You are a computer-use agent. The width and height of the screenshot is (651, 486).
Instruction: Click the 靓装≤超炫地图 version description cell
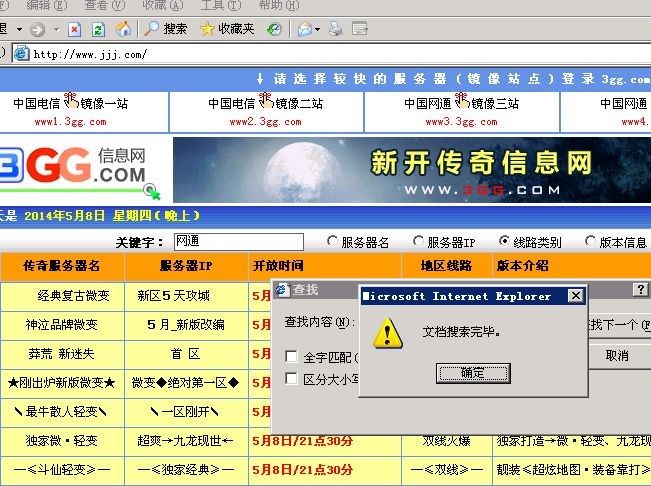572,470
